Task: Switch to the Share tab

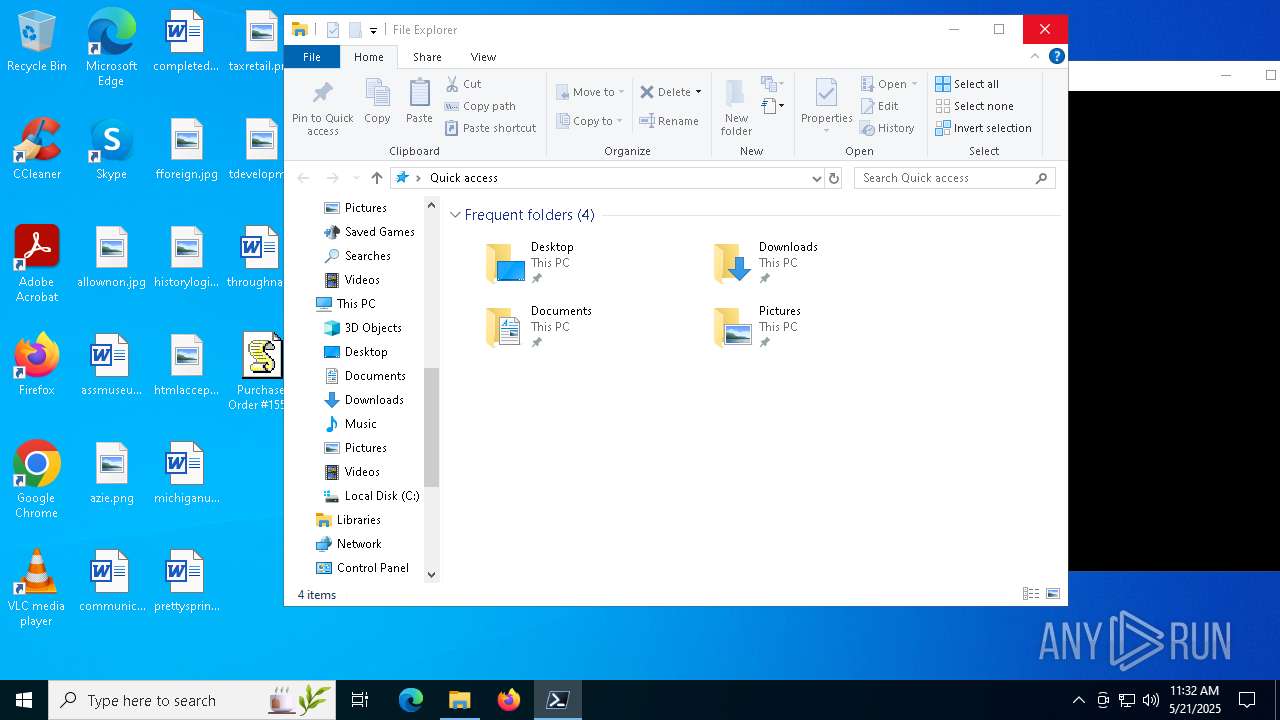Action: (427, 57)
